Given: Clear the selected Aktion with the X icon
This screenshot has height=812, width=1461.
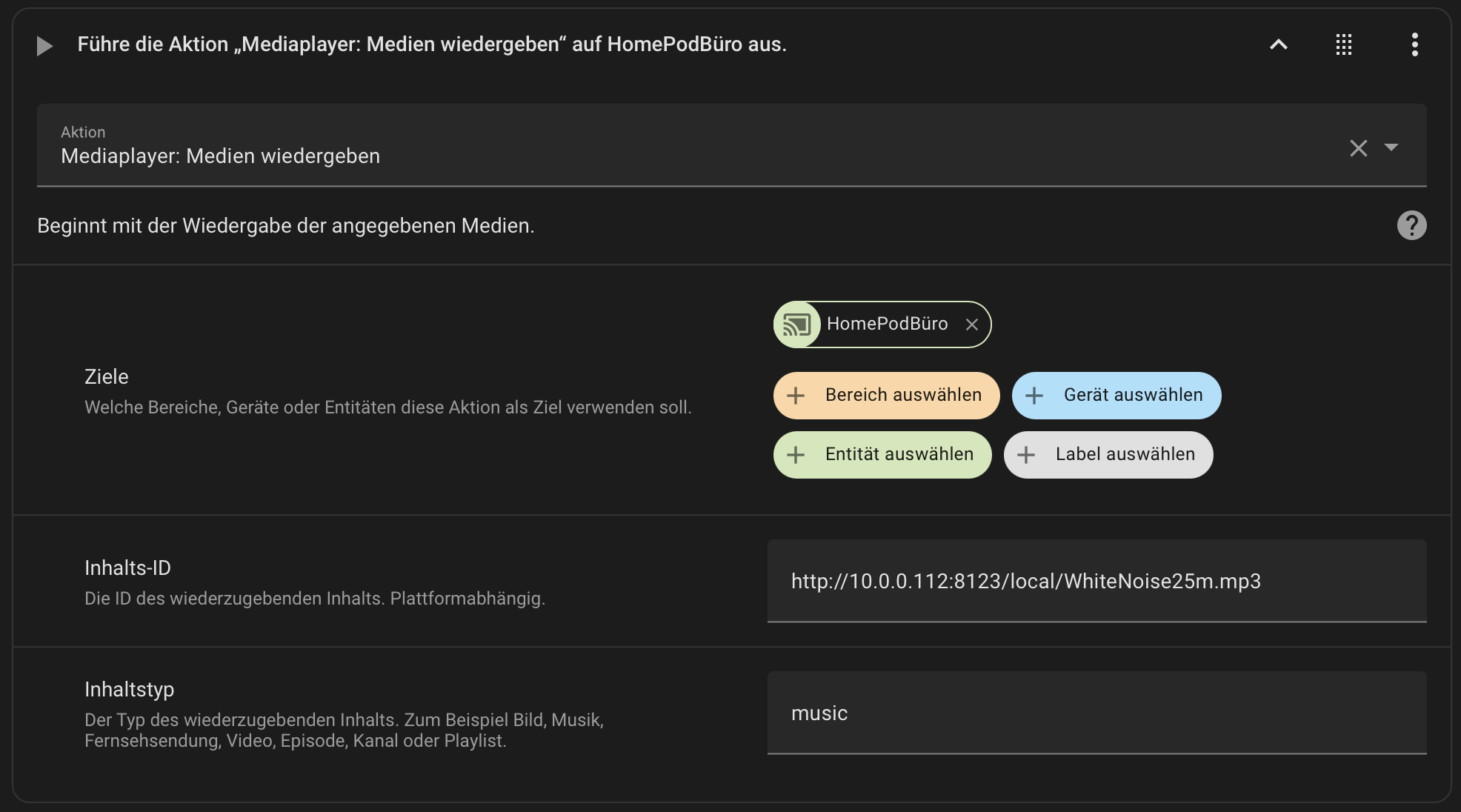Looking at the screenshot, I should pos(1359,148).
